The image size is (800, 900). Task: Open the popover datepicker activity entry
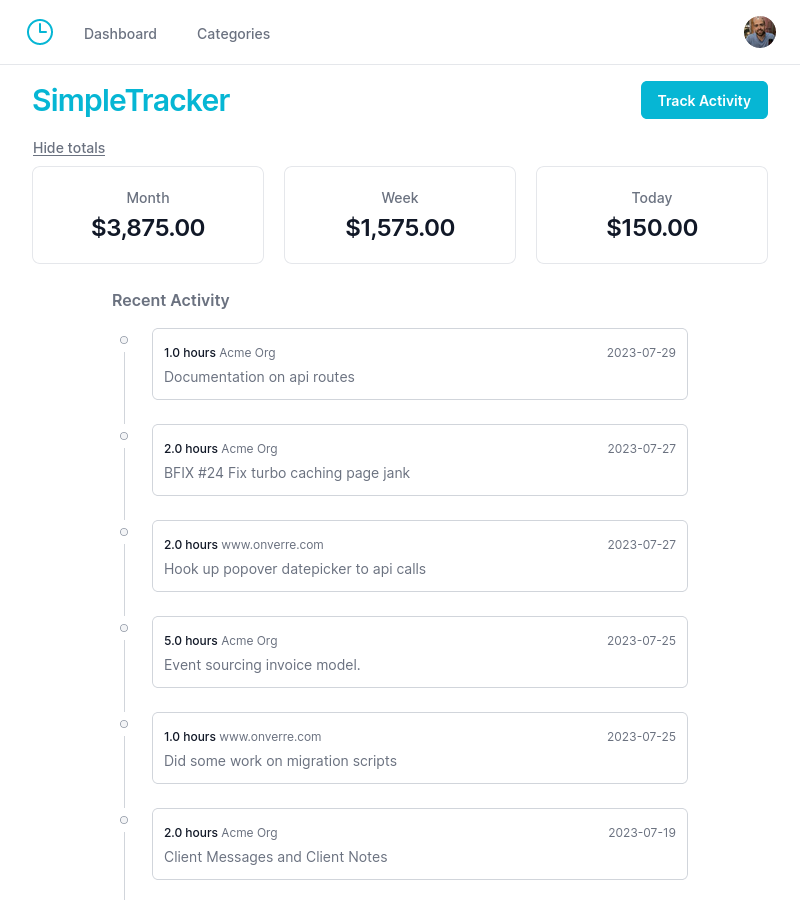(420, 556)
